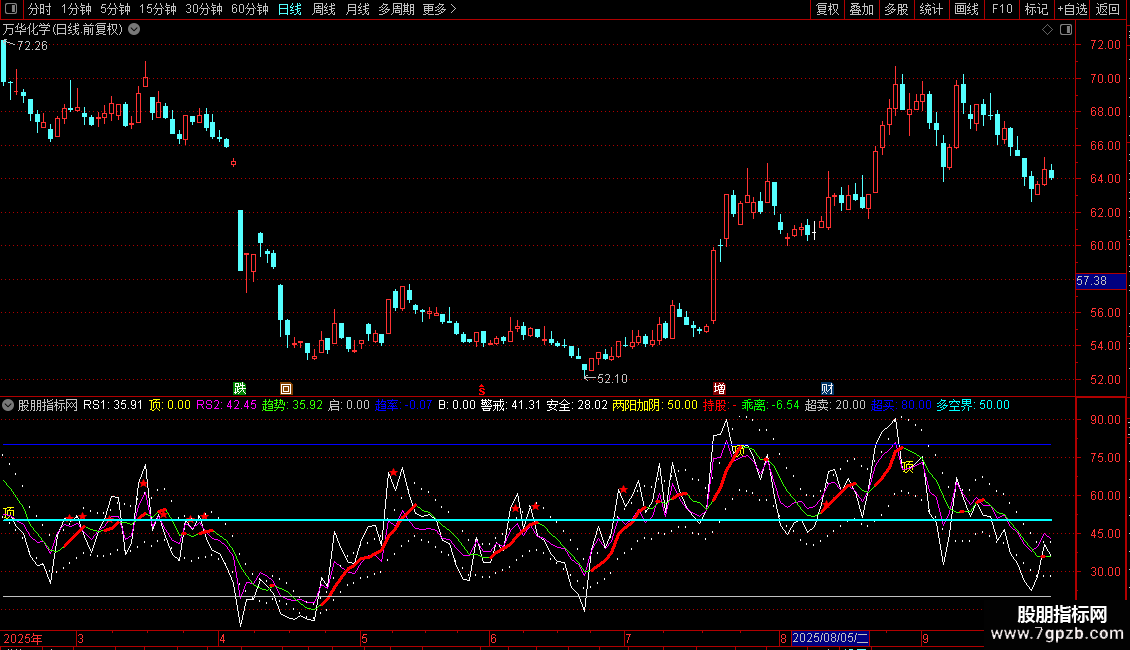Open dropdown beside 万华化学 chart title
Image resolution: width=1130 pixels, height=650 pixels.
click(x=134, y=30)
